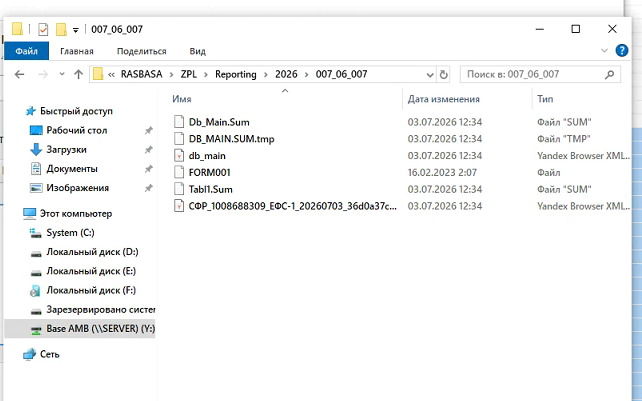Open the Файл menu tab
Viewport: 642px width, 401px height.
point(27,51)
